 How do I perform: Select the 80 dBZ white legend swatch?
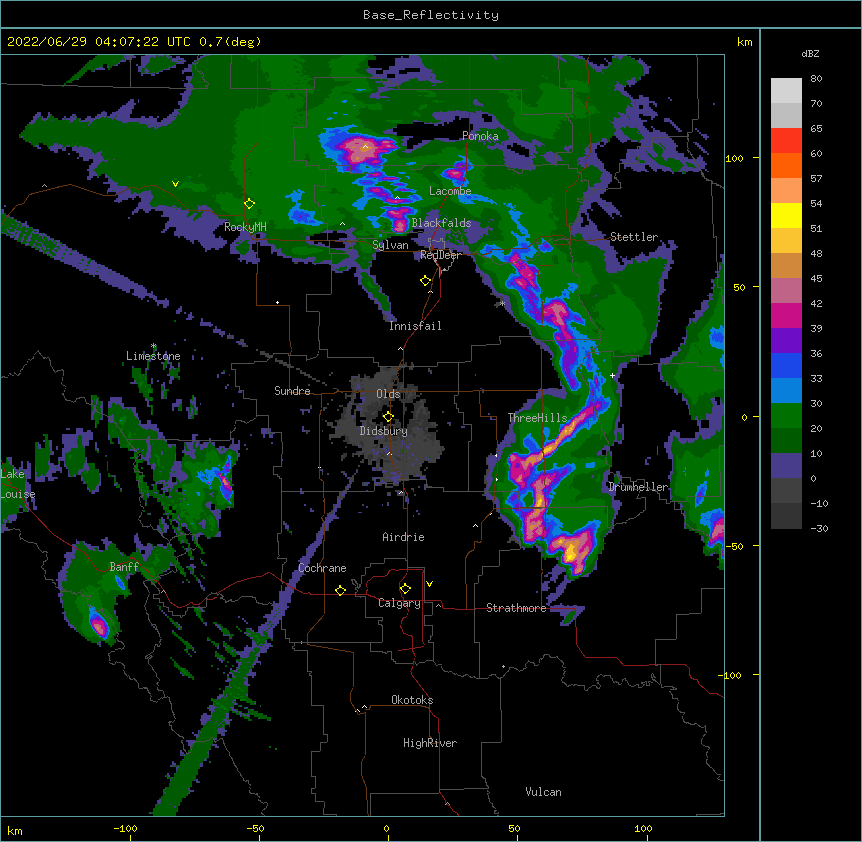tap(786, 91)
